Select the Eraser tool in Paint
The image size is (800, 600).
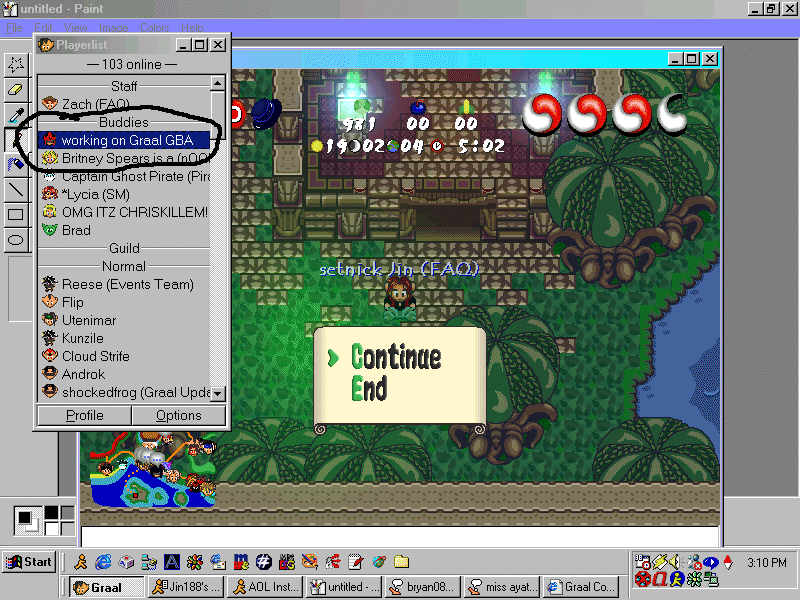pyautogui.click(x=16, y=89)
